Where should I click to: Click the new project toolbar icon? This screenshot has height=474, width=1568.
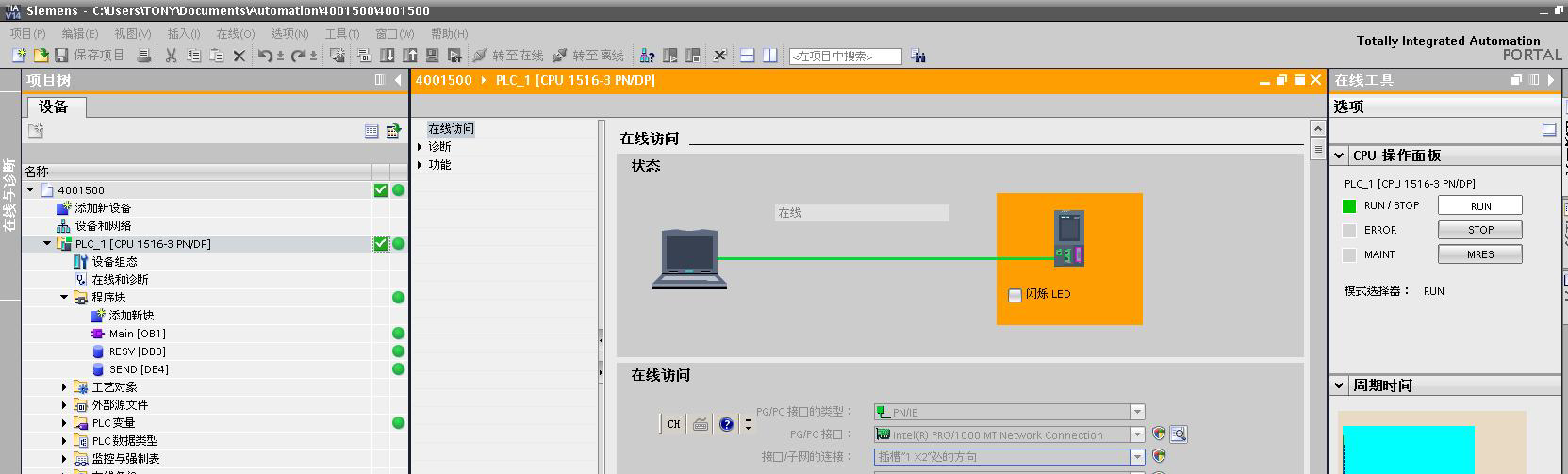pyautogui.click(x=19, y=56)
